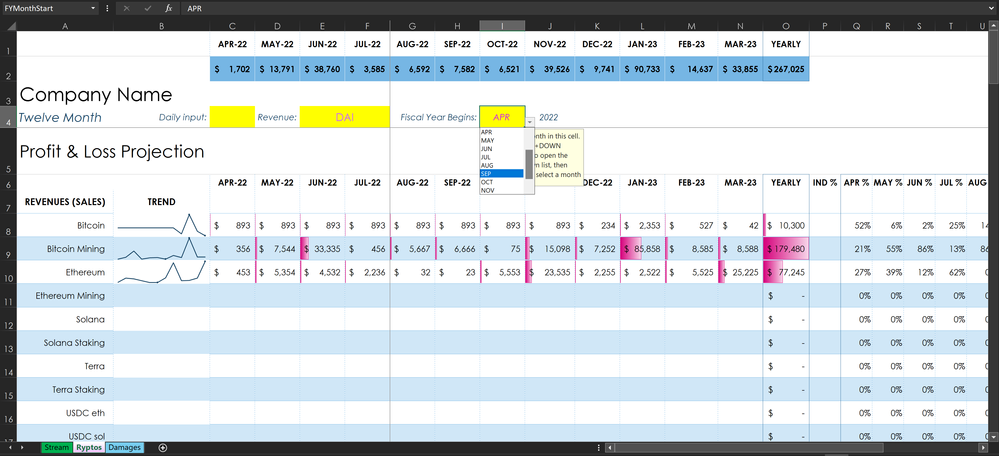Click the formula bar cancel X icon
Image resolution: width=999 pixels, height=456 pixels.
pos(127,8)
